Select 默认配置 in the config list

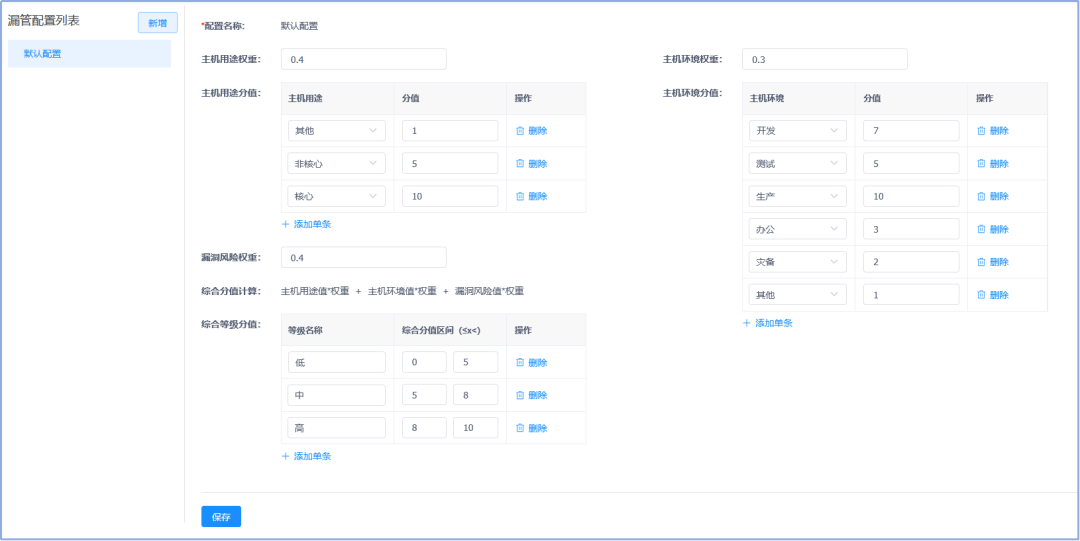click(90, 54)
